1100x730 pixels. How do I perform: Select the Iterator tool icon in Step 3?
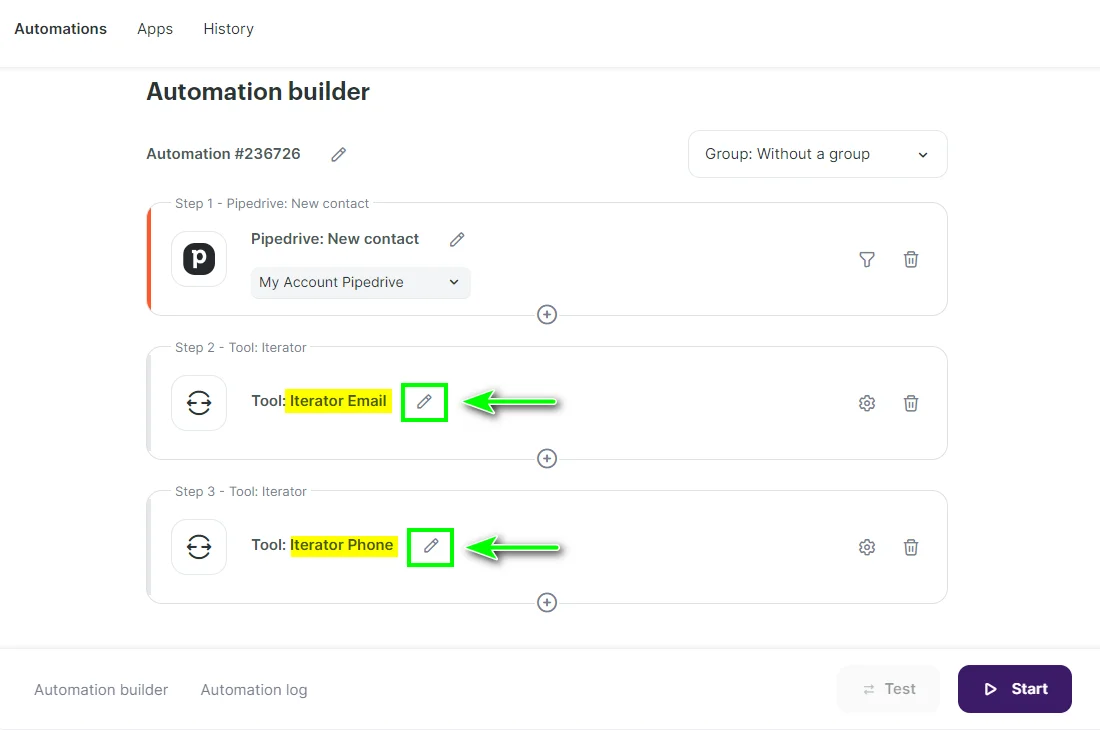[198, 547]
